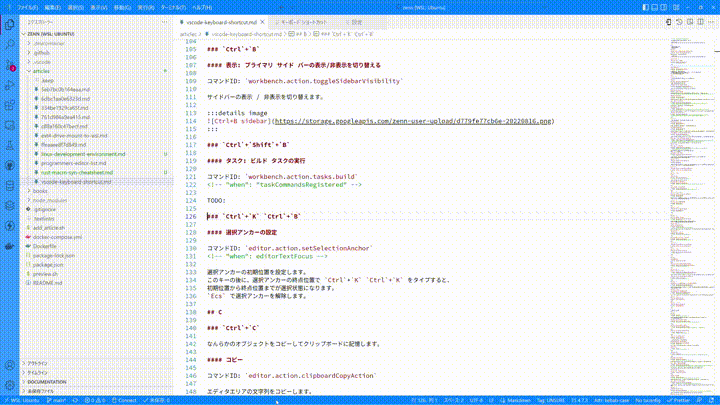
Task: Split the editor to the right
Action: pyautogui.click(x=700, y=22)
